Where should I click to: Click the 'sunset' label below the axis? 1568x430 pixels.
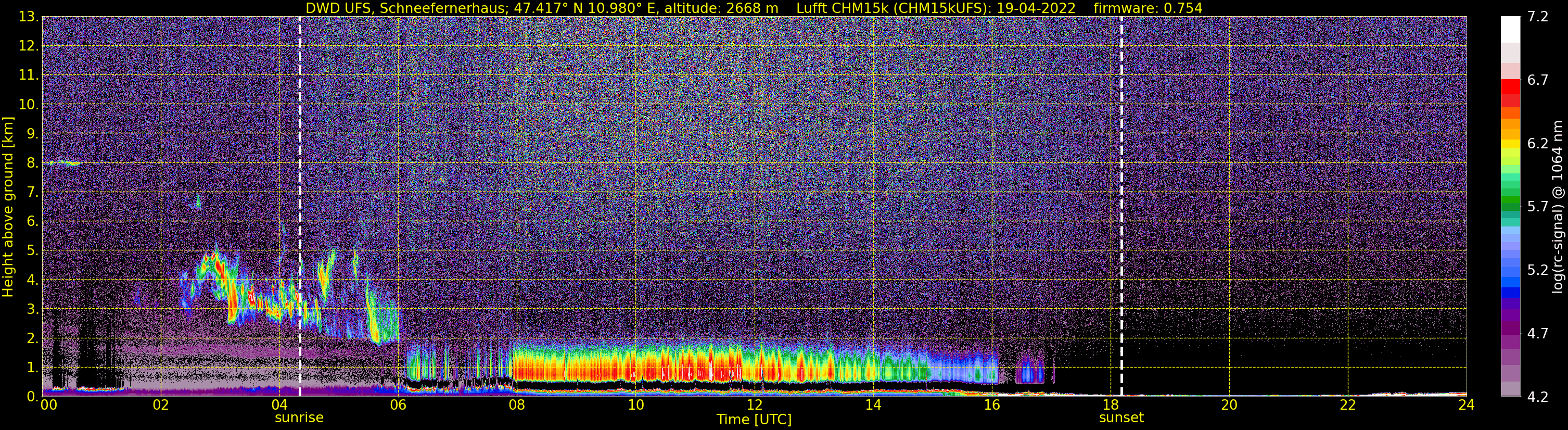pyautogui.click(x=1121, y=418)
